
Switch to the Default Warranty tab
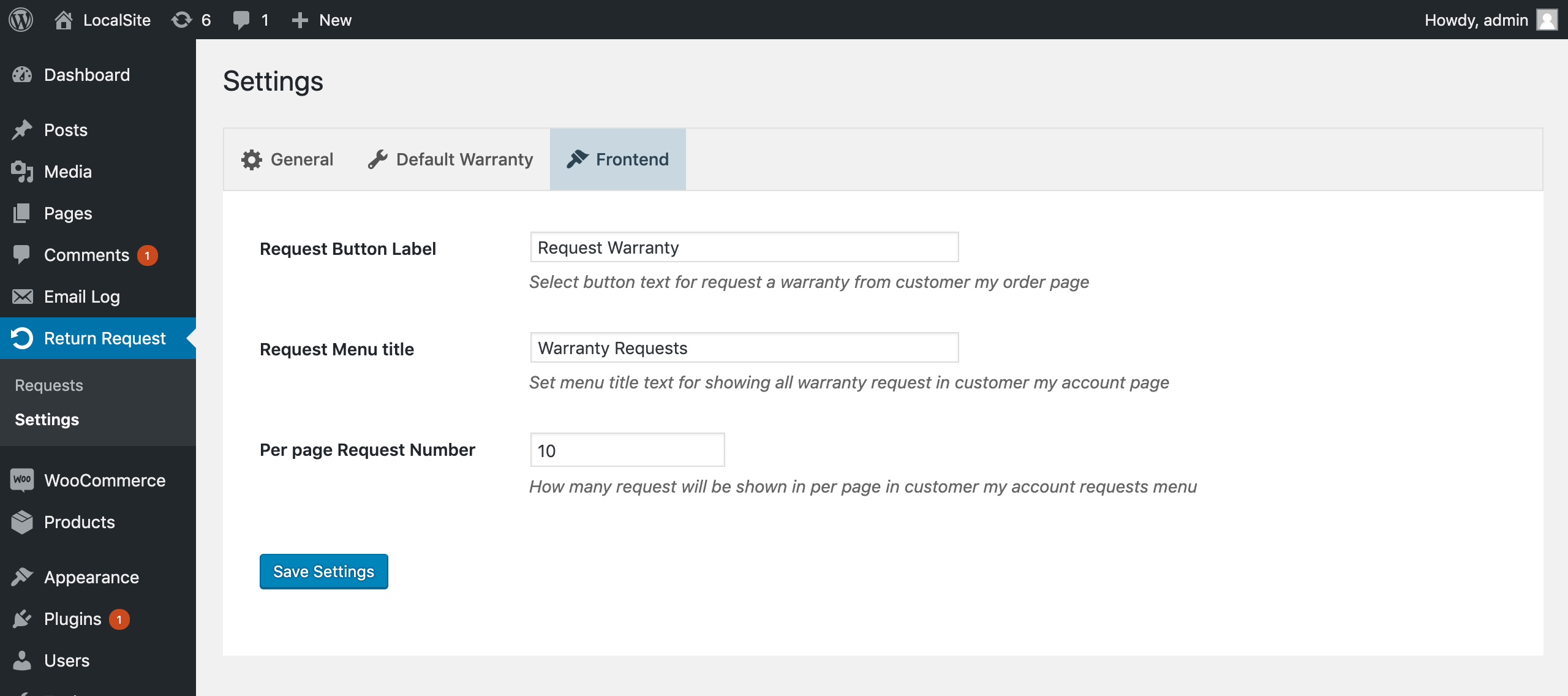click(x=451, y=159)
